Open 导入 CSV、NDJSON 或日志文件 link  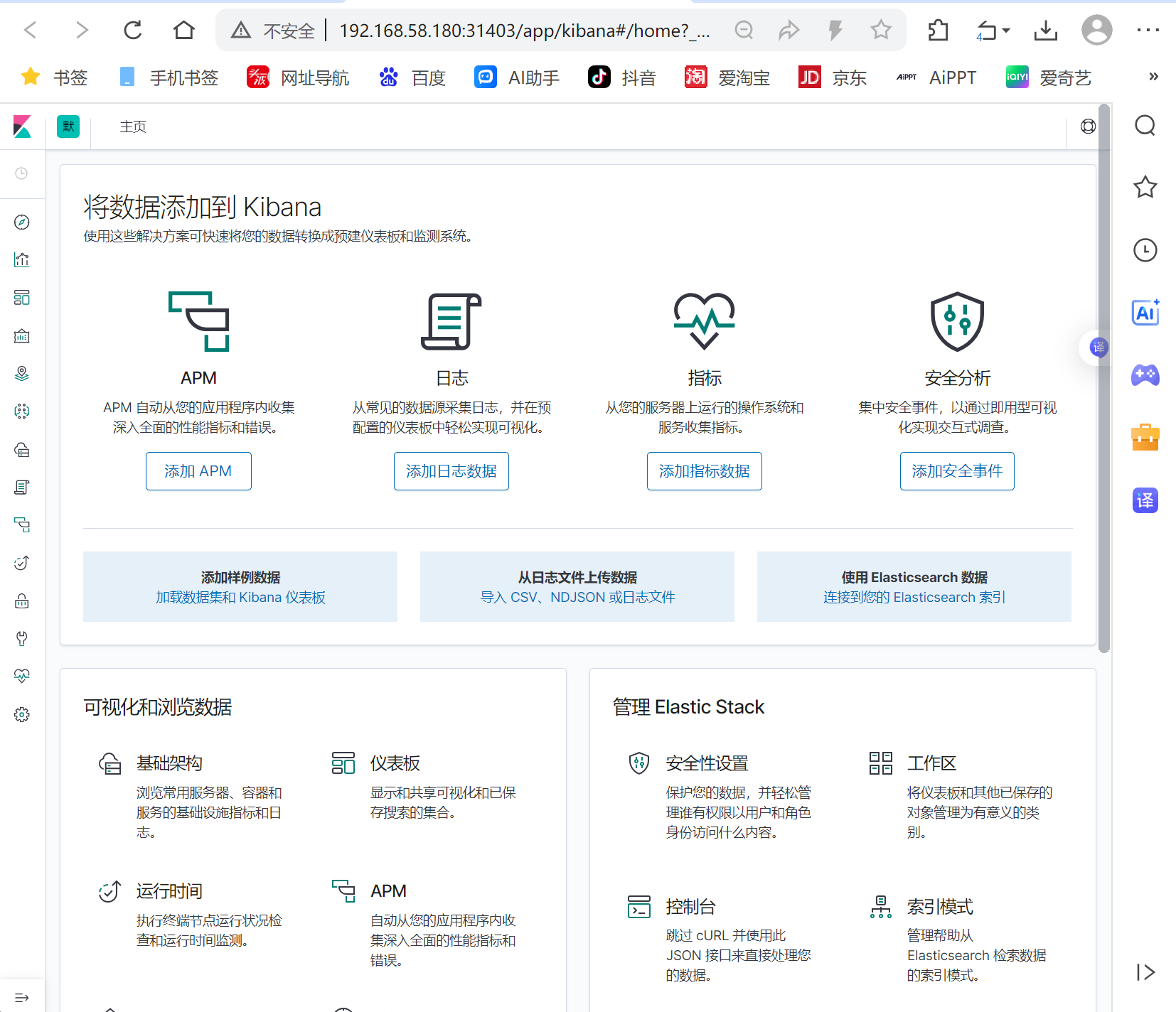577,598
